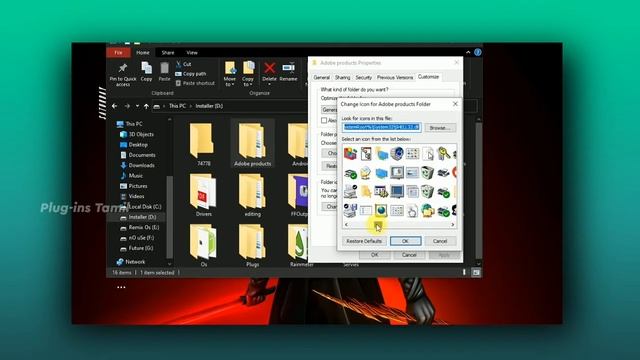640x360 pixels.
Task: Click the navigation pane vertical scrollbar thumb
Action: pos(169,216)
